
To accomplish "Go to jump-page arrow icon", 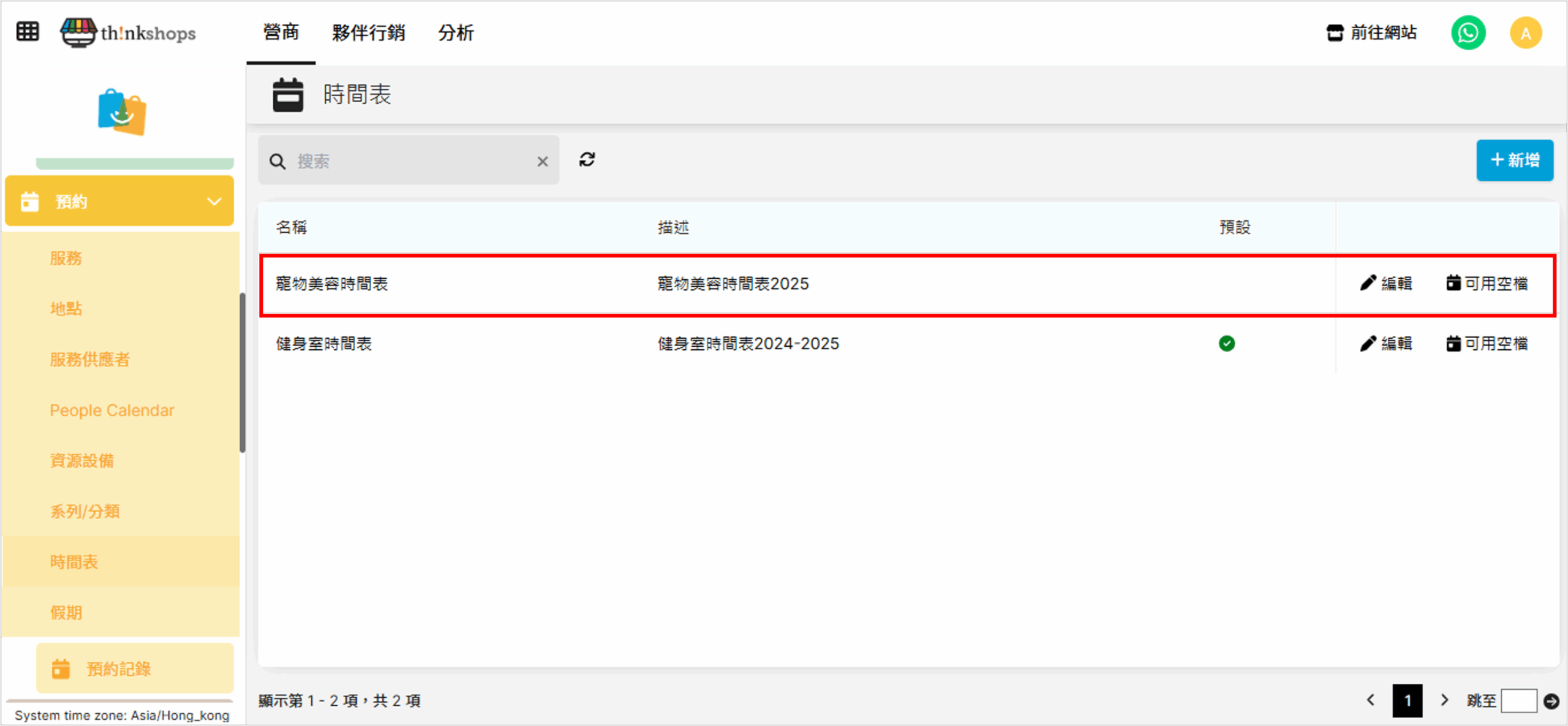I will click(1551, 700).
